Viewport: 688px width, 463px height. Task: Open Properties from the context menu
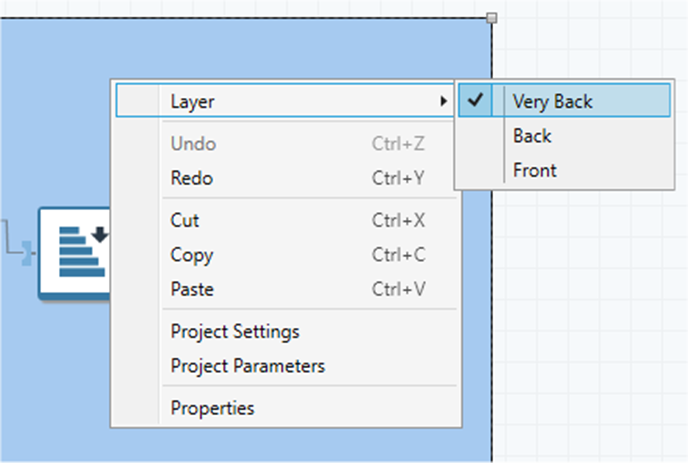(x=212, y=408)
